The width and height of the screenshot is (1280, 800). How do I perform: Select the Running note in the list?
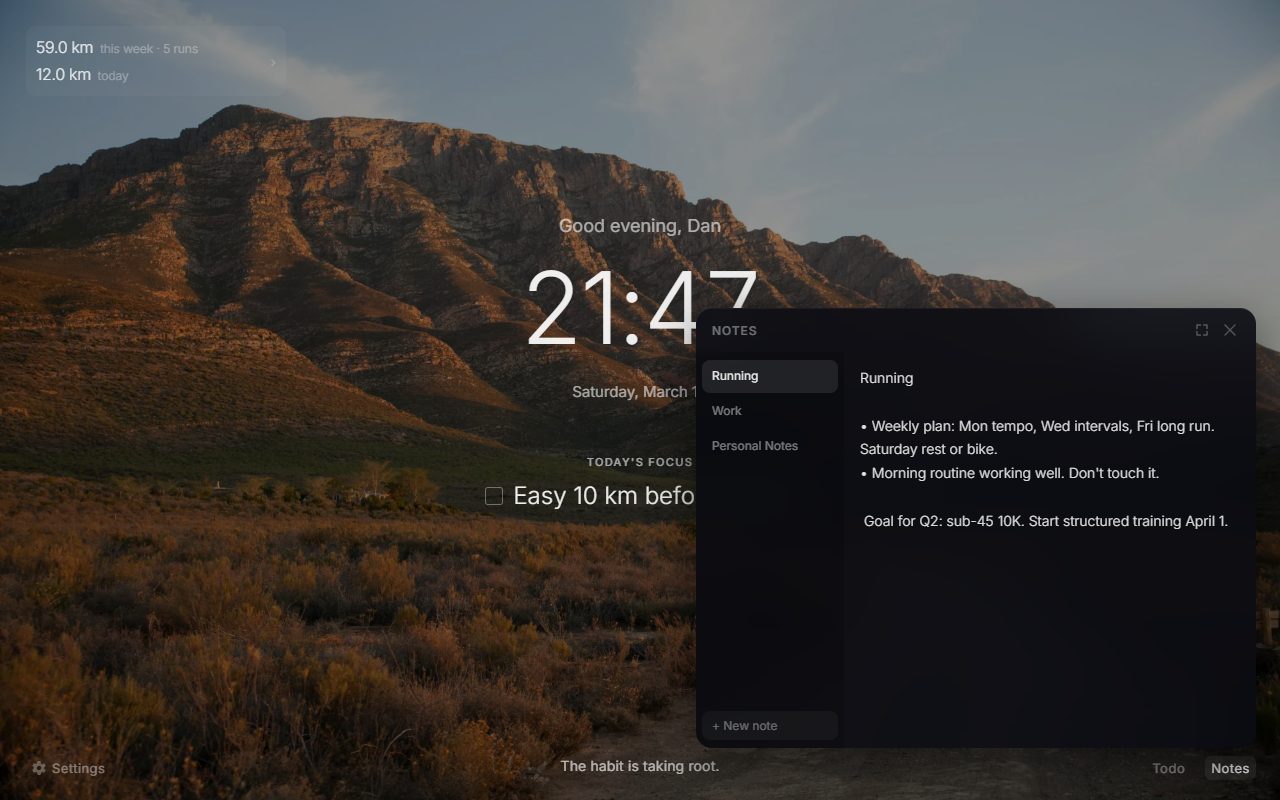tap(769, 376)
